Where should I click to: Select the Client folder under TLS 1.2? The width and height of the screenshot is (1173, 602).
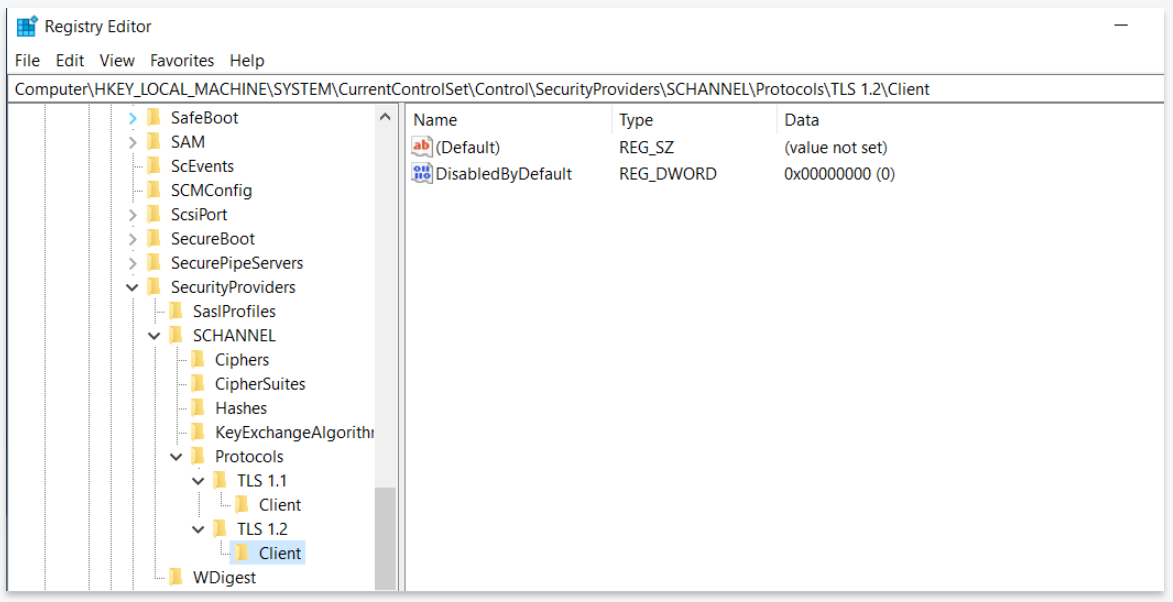click(278, 552)
